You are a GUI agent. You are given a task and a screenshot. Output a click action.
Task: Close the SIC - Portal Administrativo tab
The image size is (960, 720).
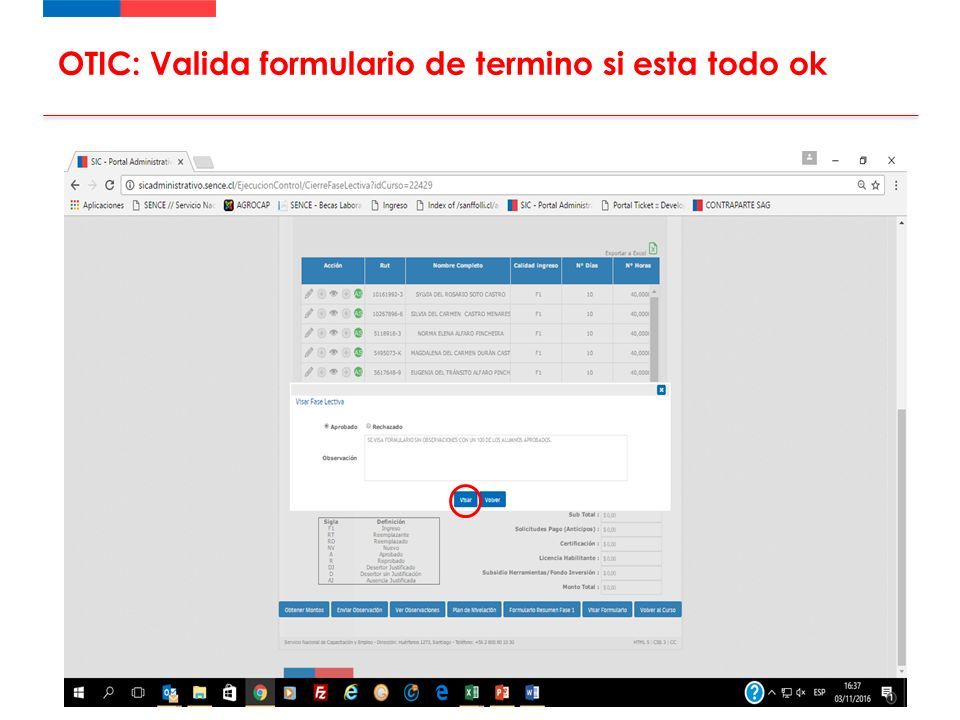point(181,162)
